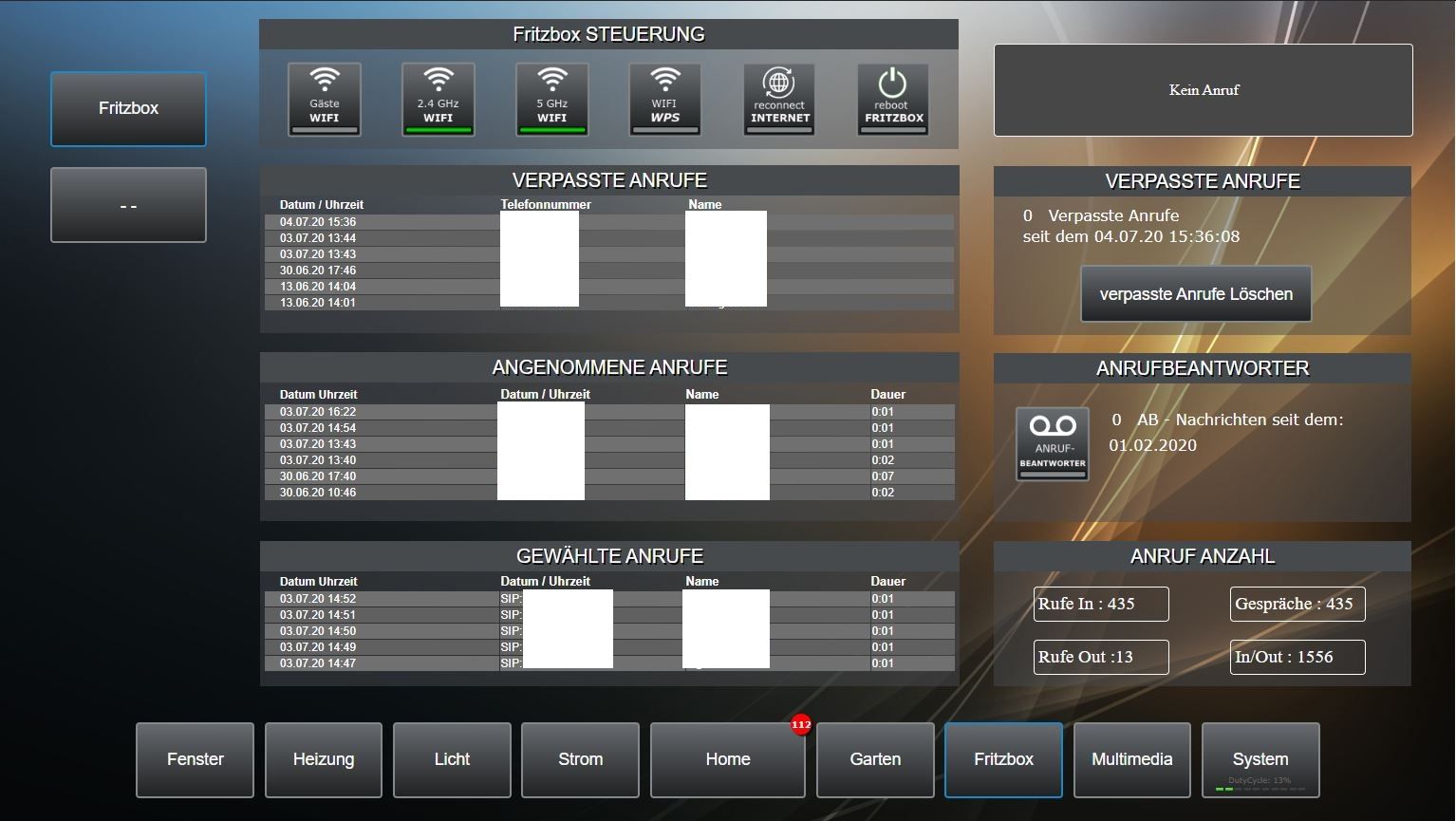The height and width of the screenshot is (821, 1456).
Task: Click the red 112 badge on Home
Action: (x=801, y=724)
